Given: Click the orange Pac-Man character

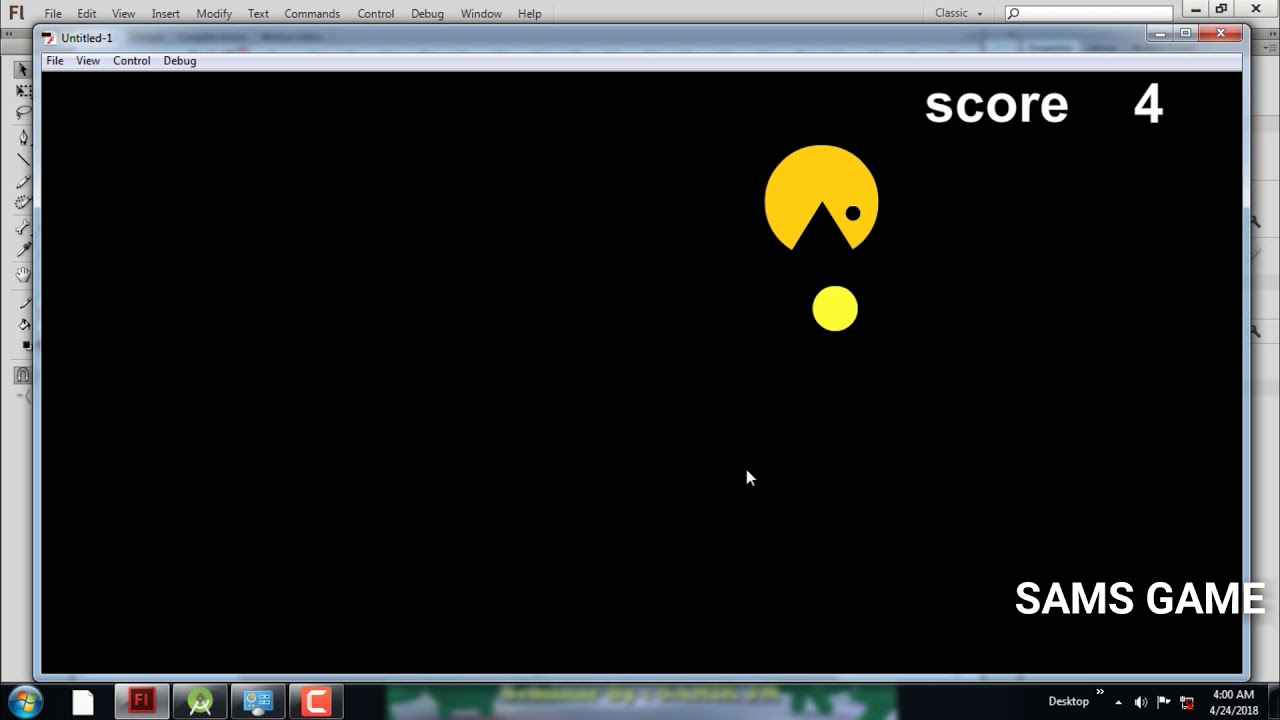Looking at the screenshot, I should (821, 198).
